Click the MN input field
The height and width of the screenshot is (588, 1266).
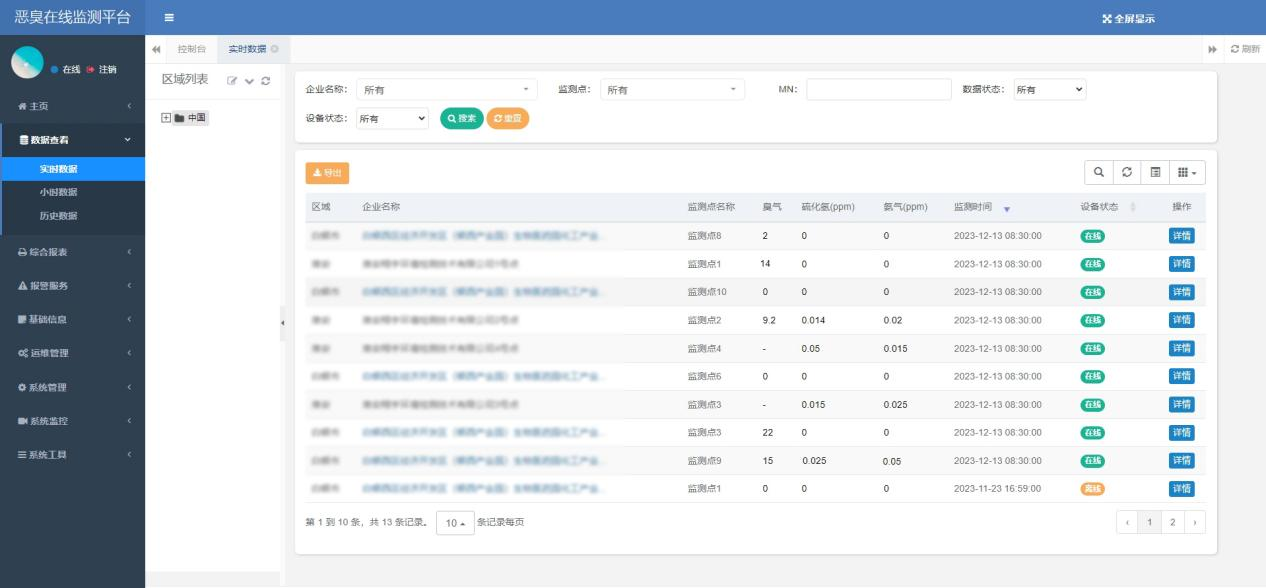[x=878, y=88]
